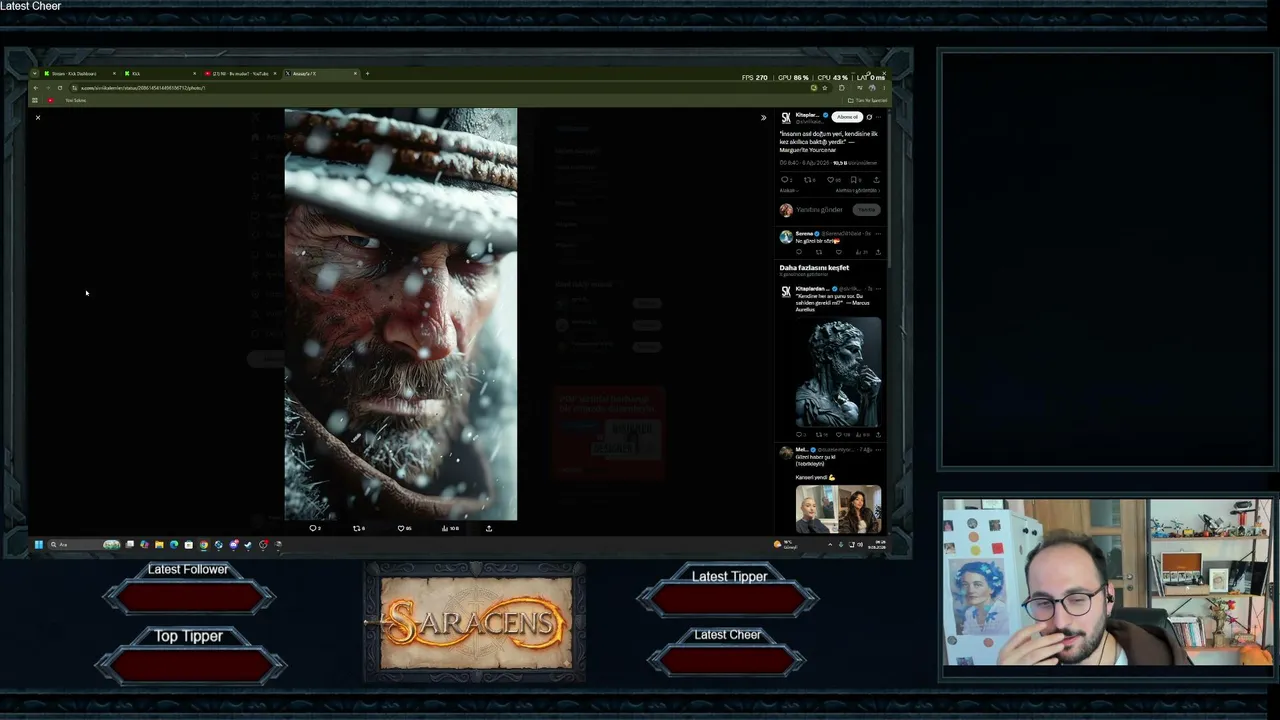Click the Abone ol button
The image size is (1280, 720).
848,117
